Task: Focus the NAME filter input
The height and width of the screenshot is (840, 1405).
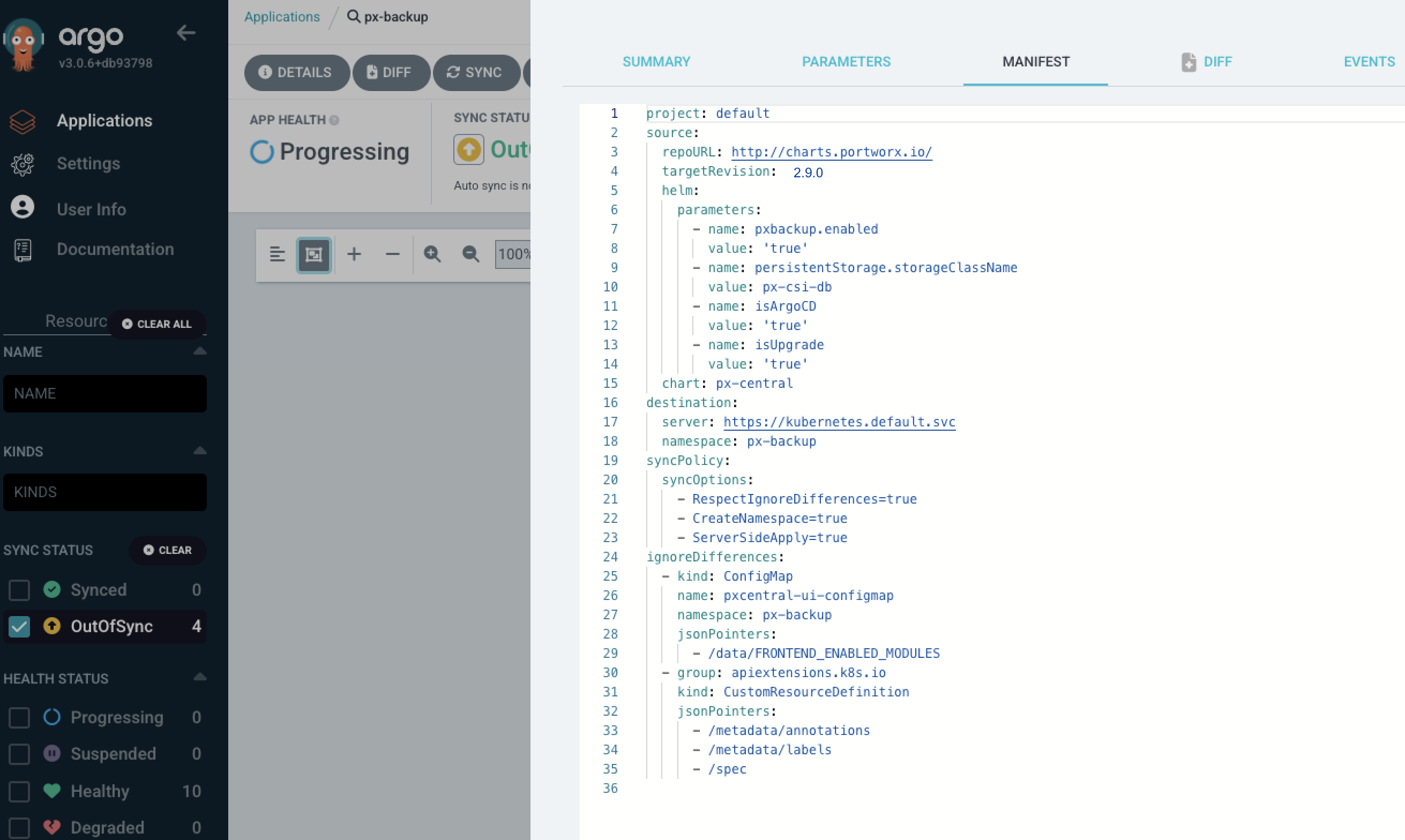Action: [x=104, y=393]
